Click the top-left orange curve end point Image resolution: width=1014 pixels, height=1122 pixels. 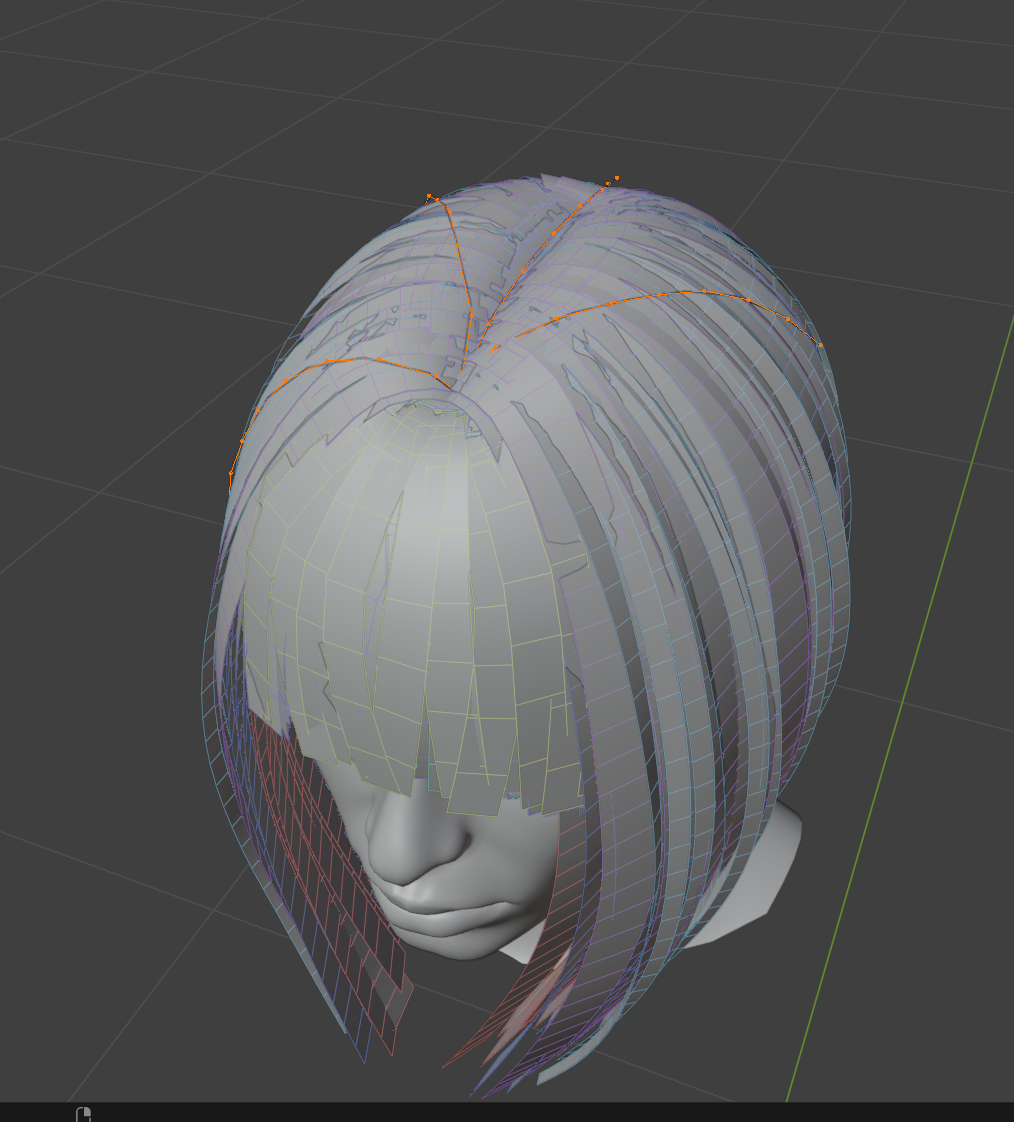coord(429,195)
